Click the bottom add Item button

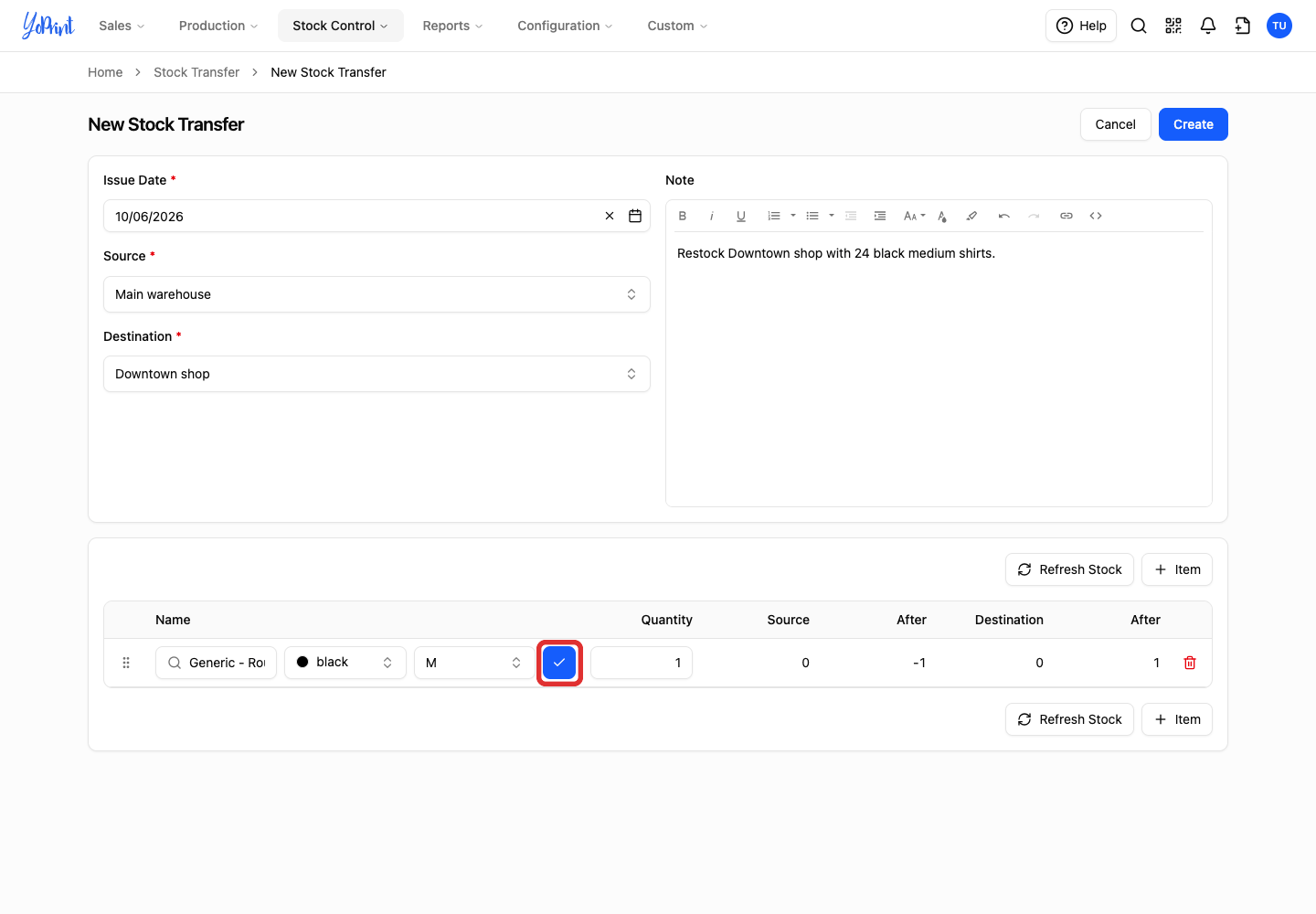point(1177,719)
